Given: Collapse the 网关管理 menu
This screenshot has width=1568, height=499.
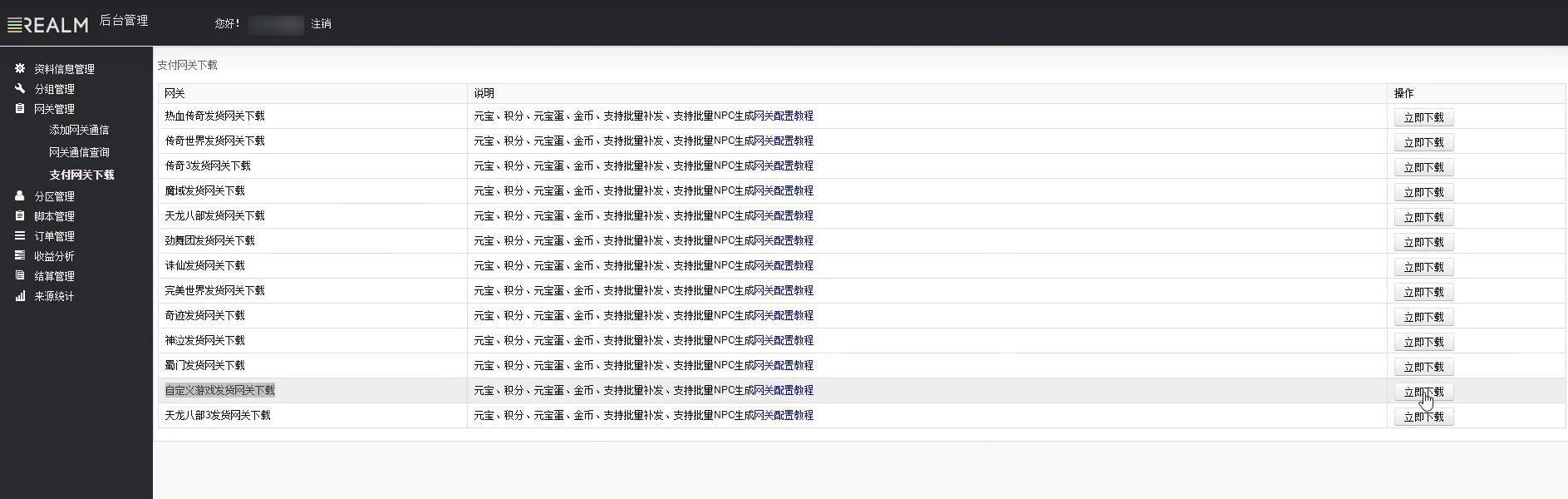Looking at the screenshot, I should [54, 109].
